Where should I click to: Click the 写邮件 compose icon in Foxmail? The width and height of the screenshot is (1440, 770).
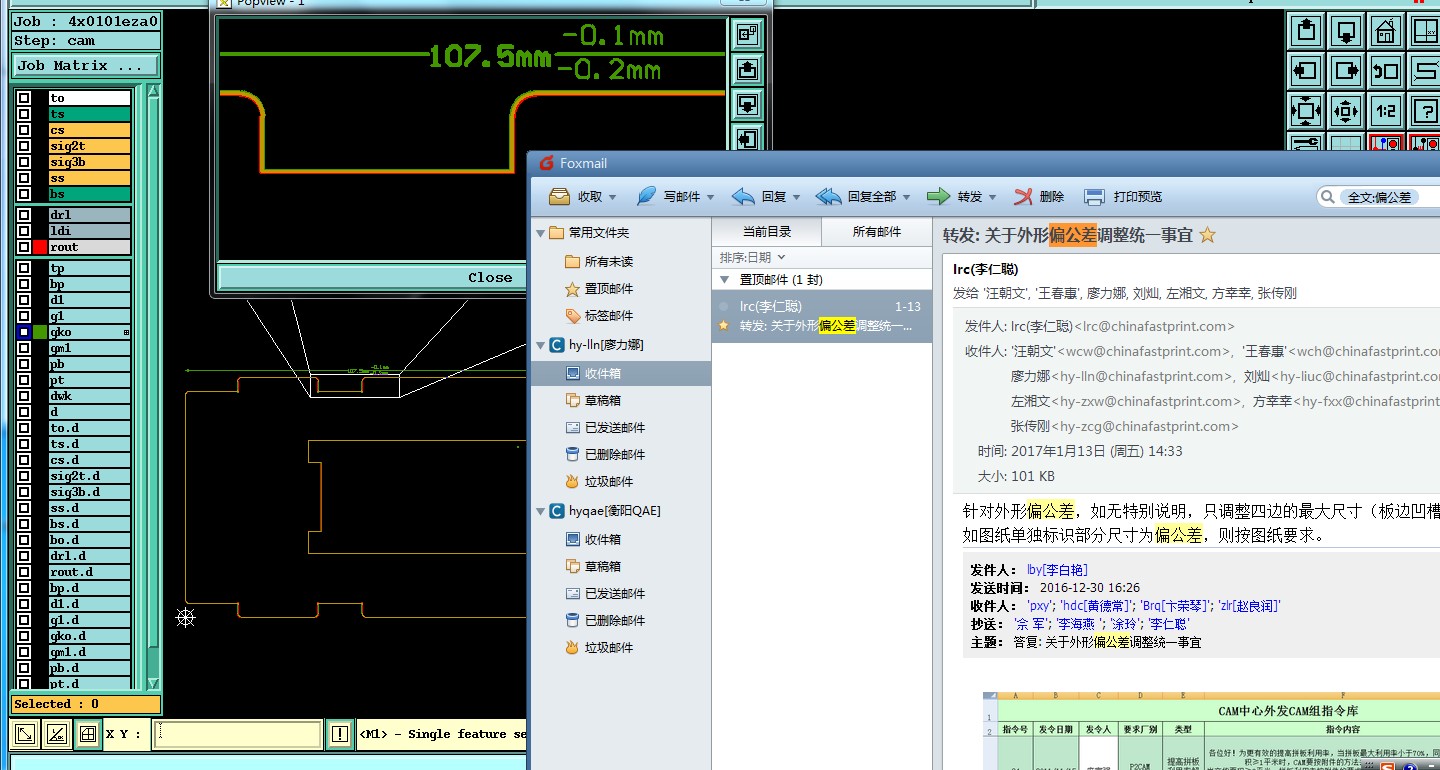coord(646,197)
